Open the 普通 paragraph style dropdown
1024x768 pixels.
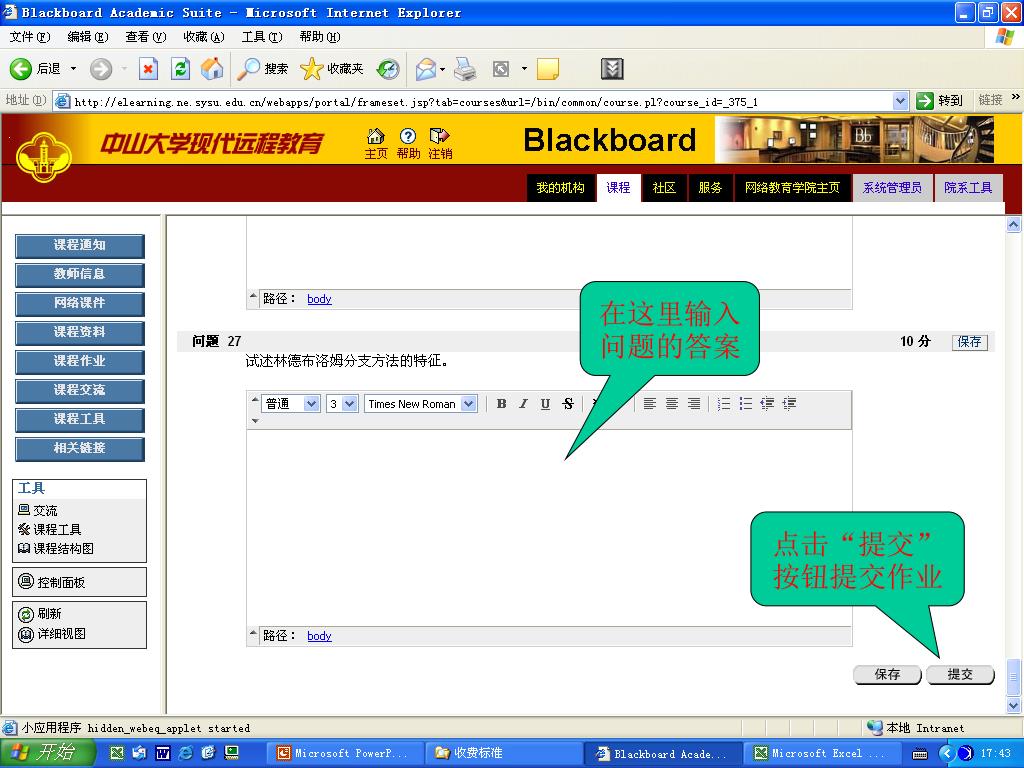coord(291,404)
